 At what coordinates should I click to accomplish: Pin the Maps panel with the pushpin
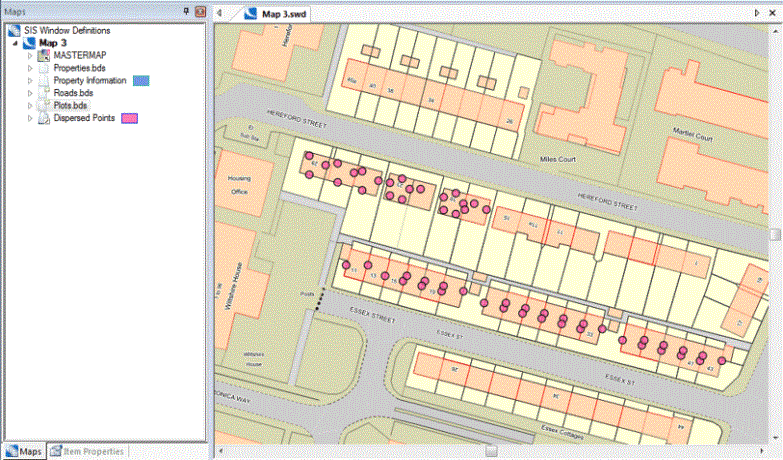(x=186, y=10)
